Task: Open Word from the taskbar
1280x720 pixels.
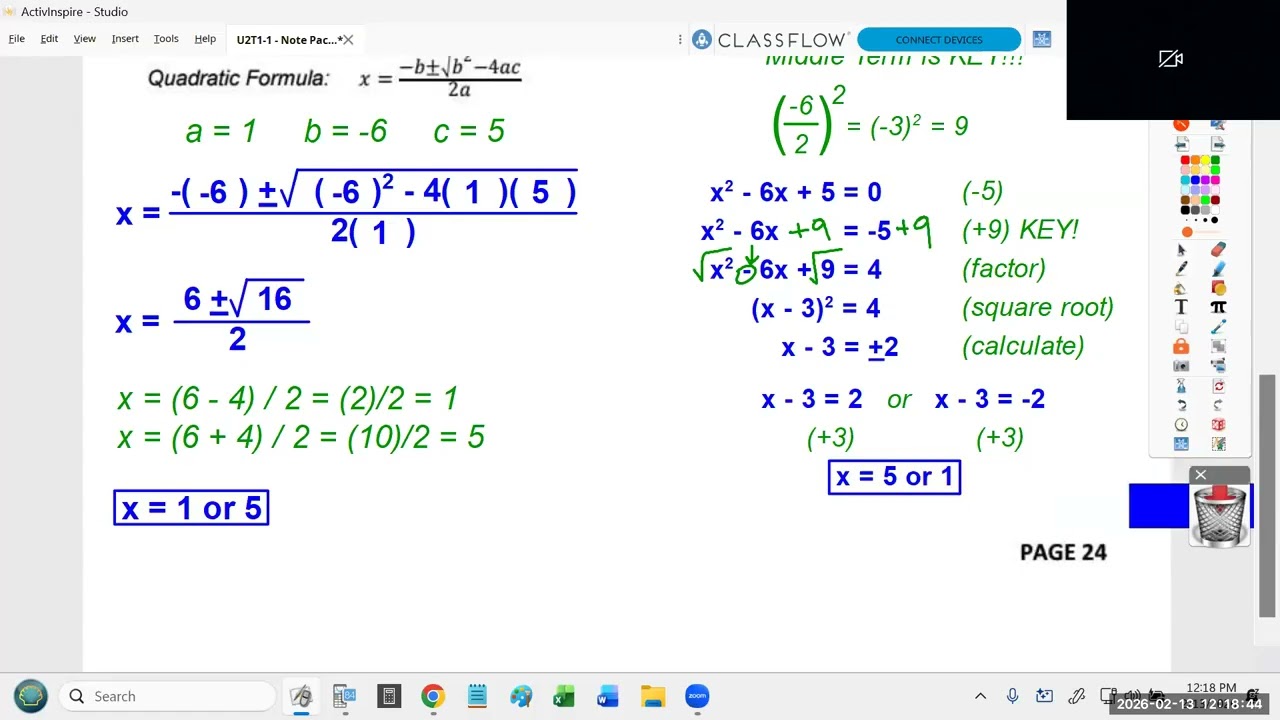Action: pos(608,696)
